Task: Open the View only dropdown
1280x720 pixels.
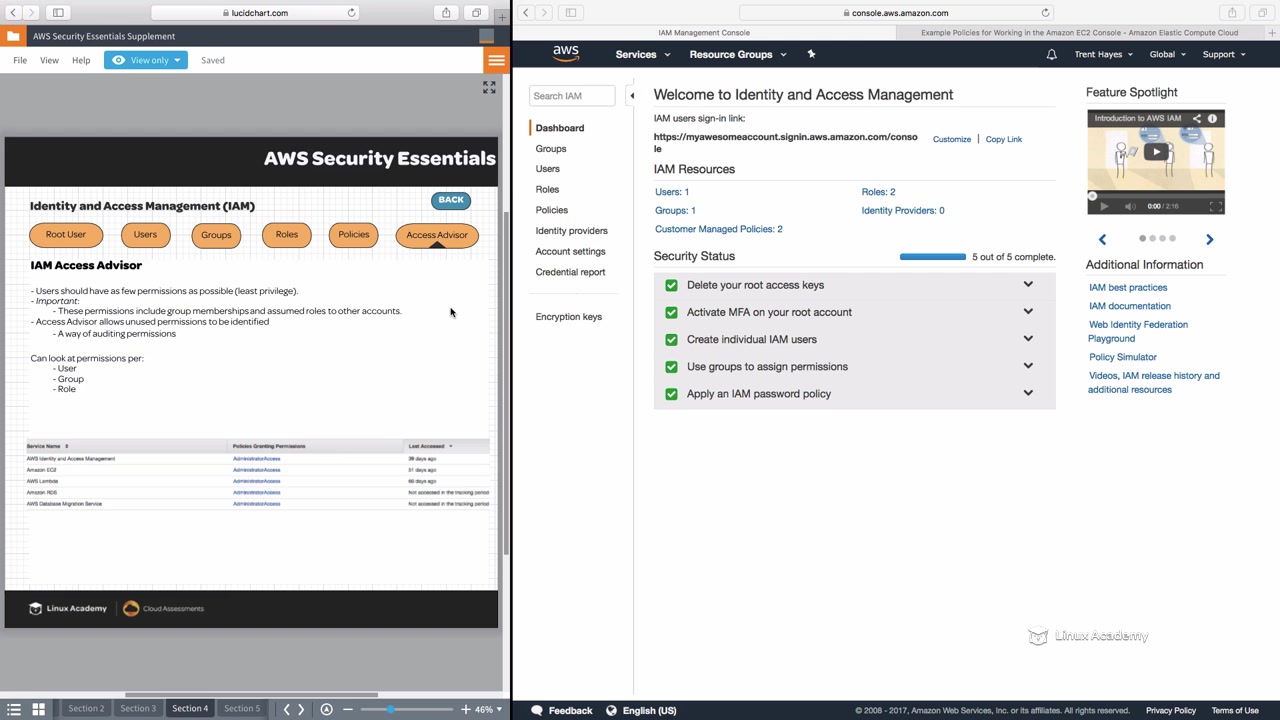Action: click(x=146, y=60)
